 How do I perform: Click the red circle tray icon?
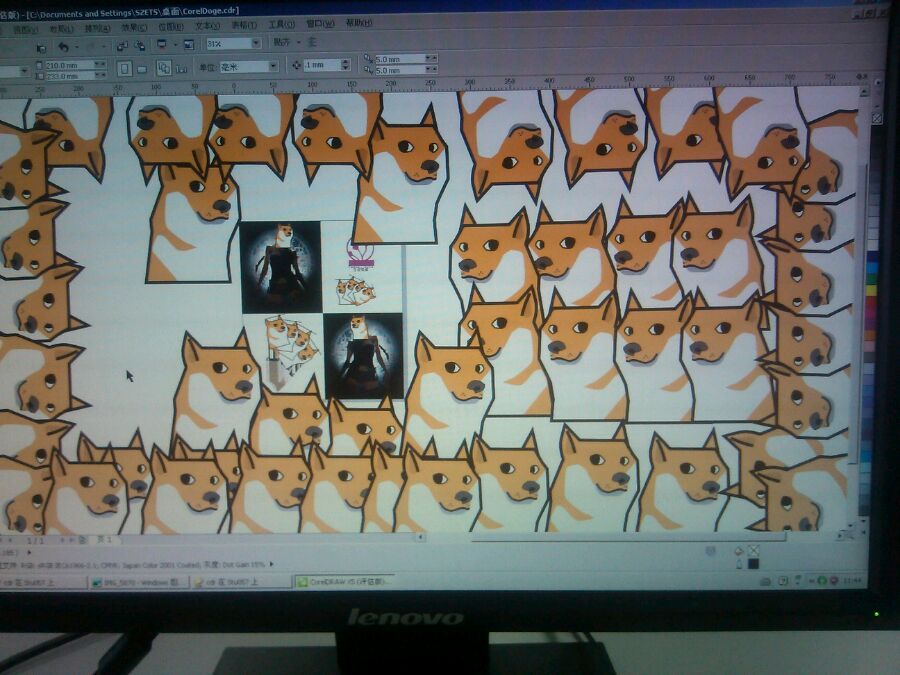coord(833,581)
